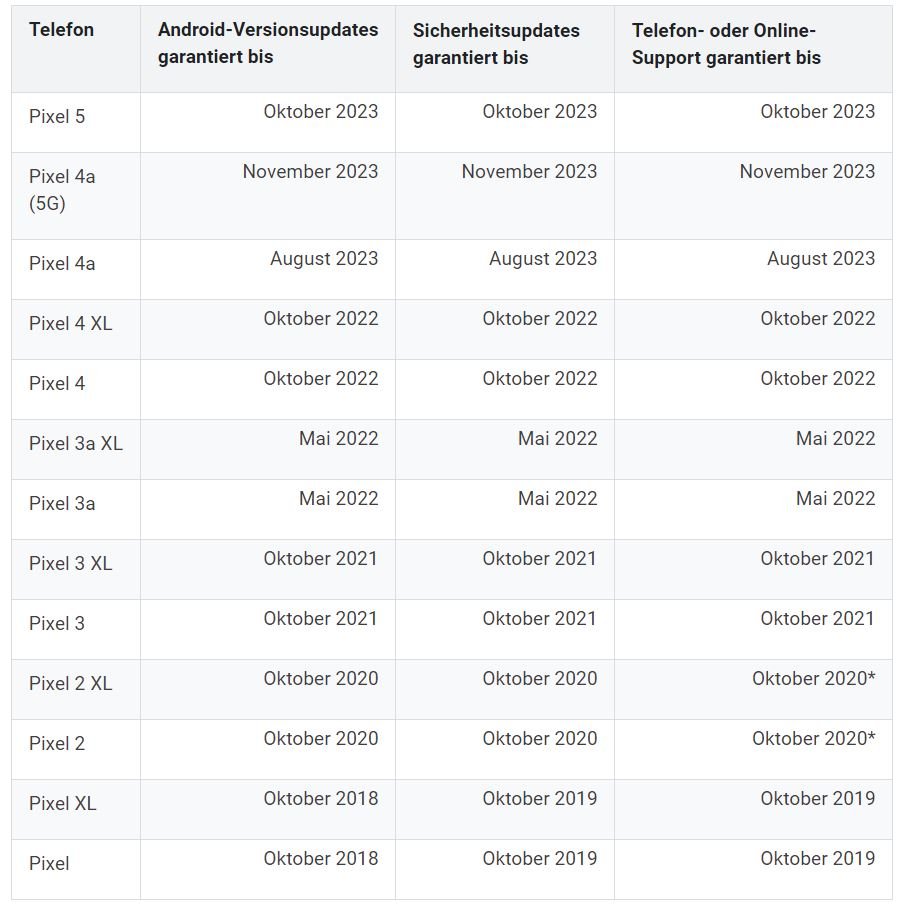The image size is (909, 910).
Task: Click the Sicherheitsupdates garantiert bis header
Action: [495, 43]
